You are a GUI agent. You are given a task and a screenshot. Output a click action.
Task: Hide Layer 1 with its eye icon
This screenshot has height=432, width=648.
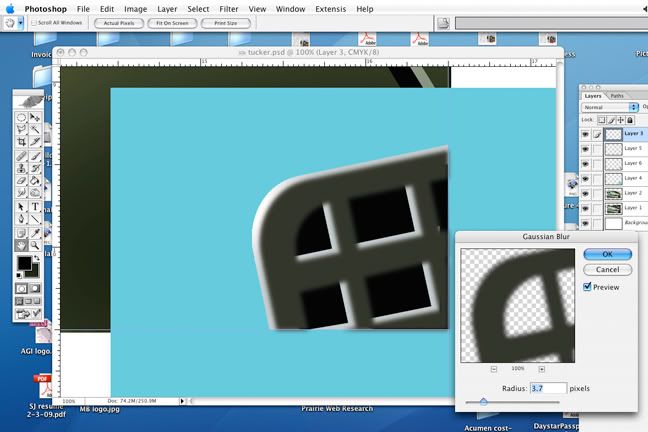(x=585, y=208)
